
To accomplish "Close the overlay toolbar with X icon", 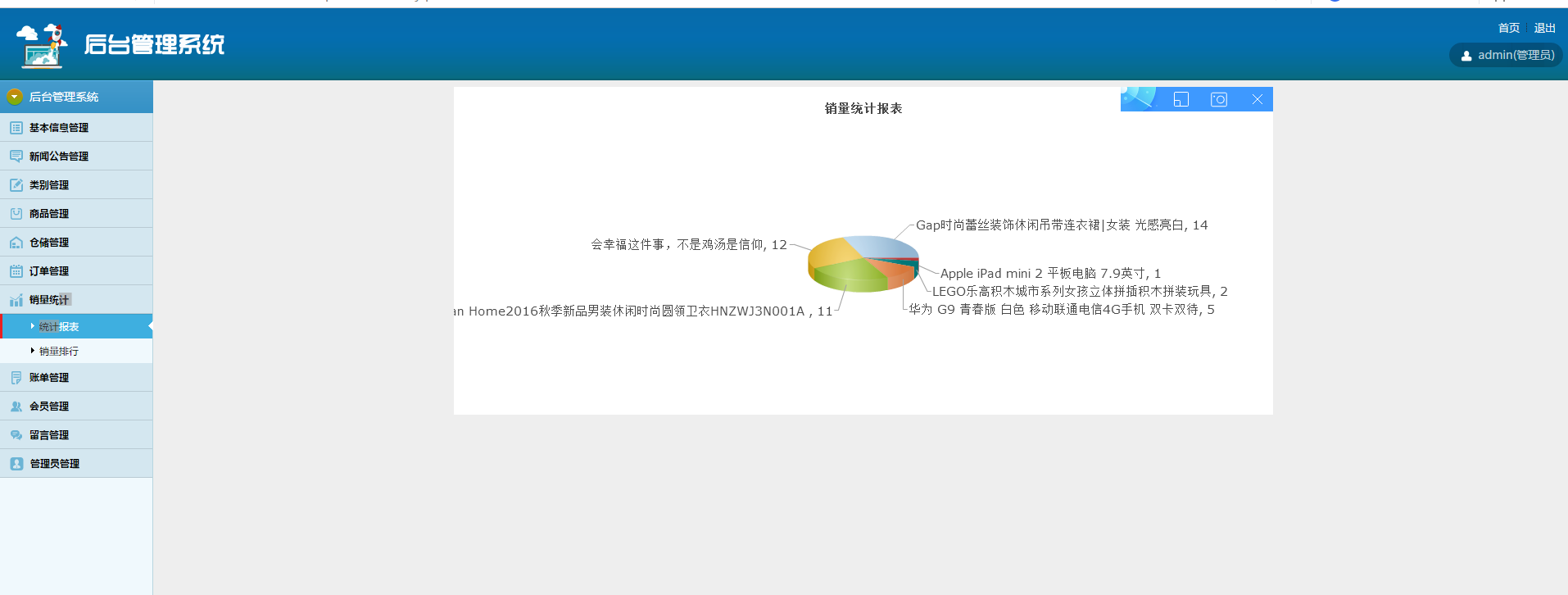I will 1258,99.
